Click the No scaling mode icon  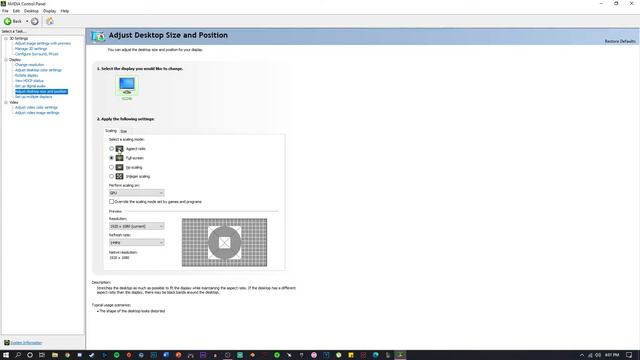119,167
